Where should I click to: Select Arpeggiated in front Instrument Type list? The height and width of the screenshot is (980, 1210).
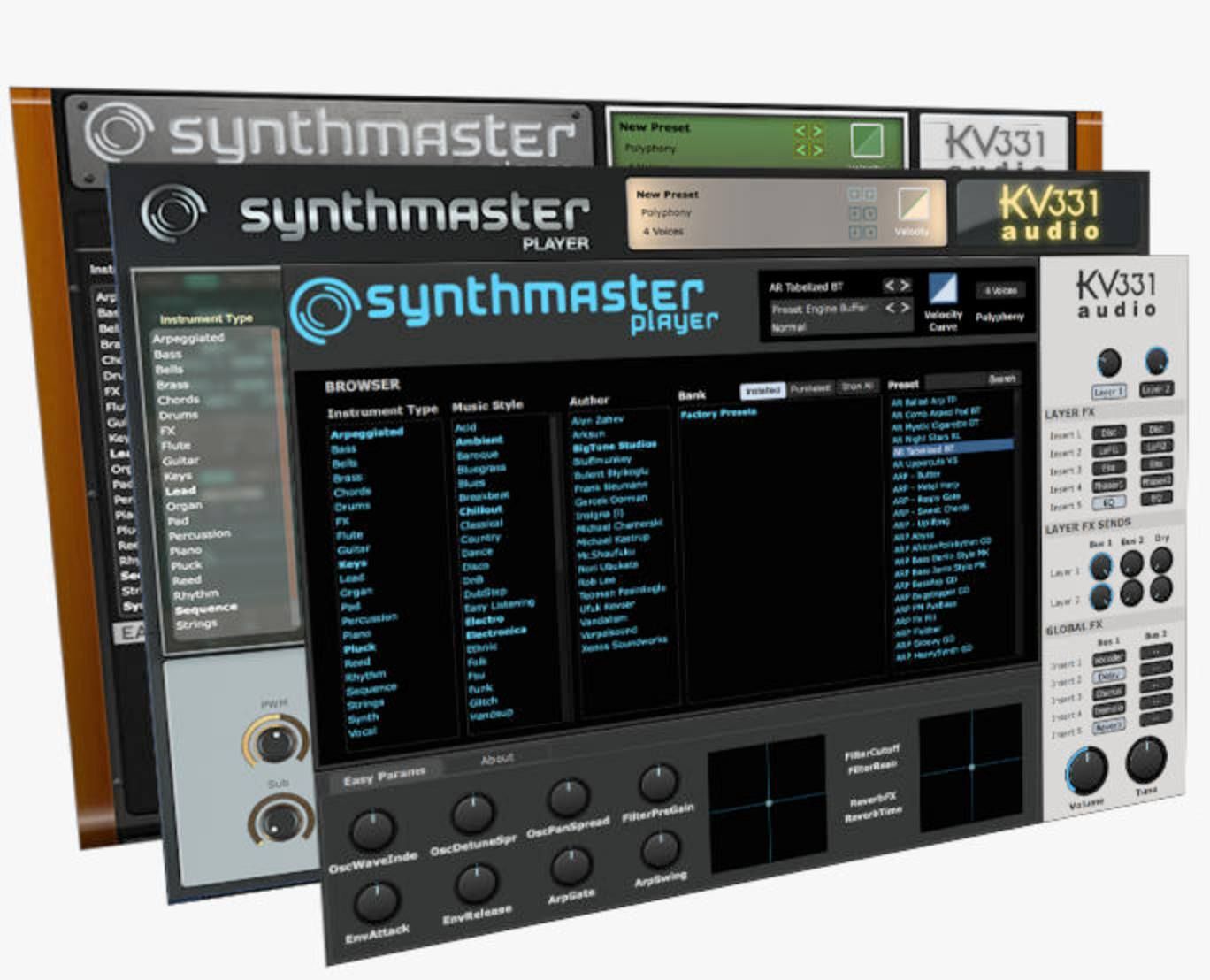(366, 433)
